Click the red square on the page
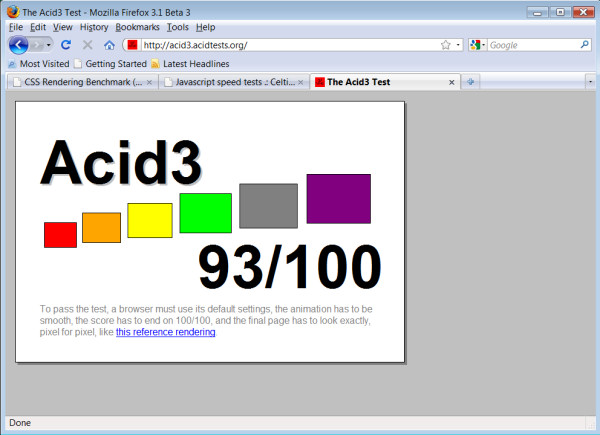Image resolution: width=600 pixels, height=435 pixels. coord(60,235)
